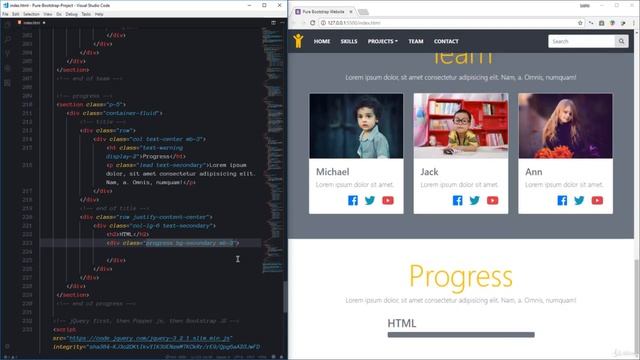The height and width of the screenshot is (360, 640).
Task: Click the split editor icon in VS Code
Action: click(273, 23)
